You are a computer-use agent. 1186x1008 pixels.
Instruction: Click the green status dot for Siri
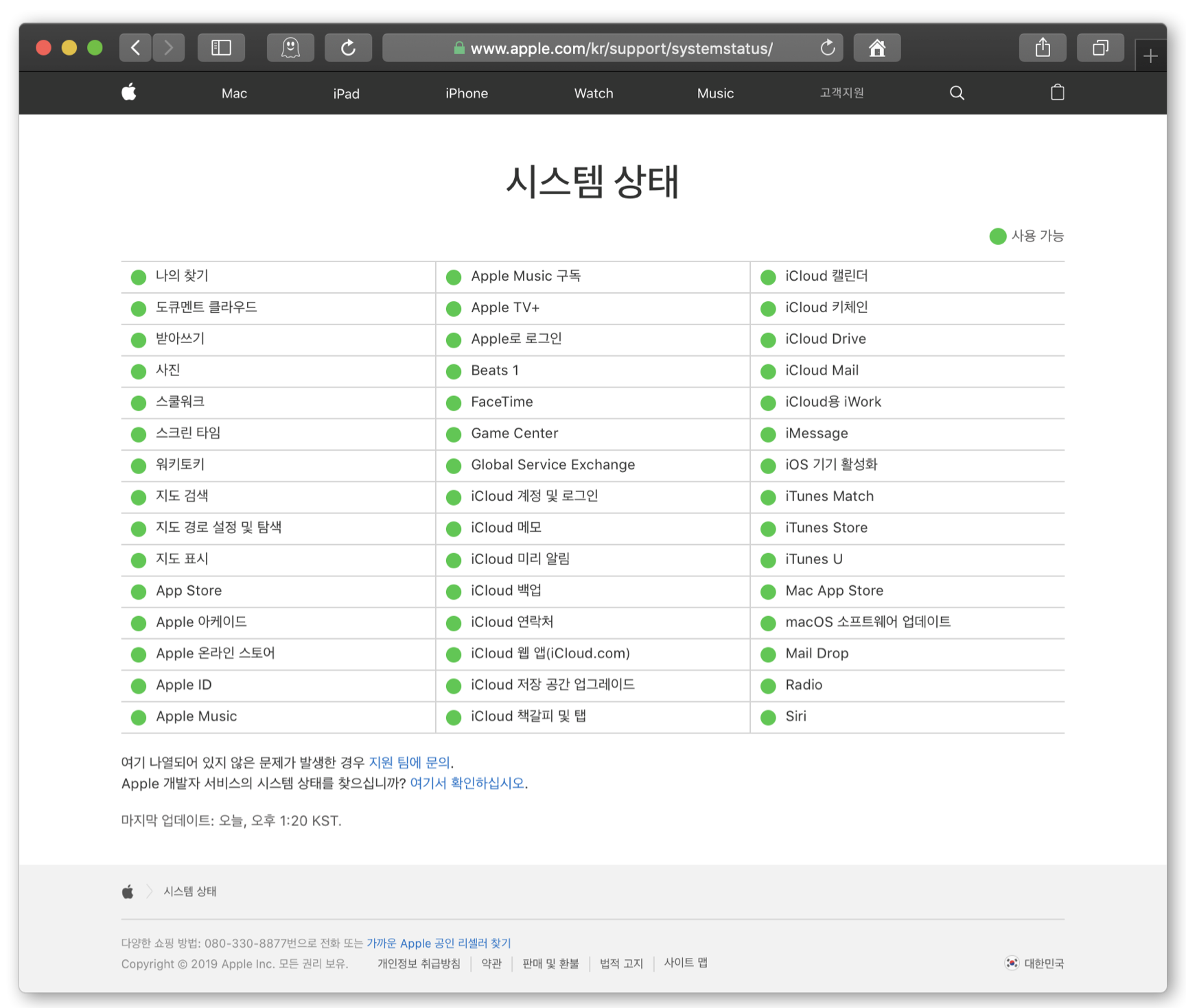768,718
